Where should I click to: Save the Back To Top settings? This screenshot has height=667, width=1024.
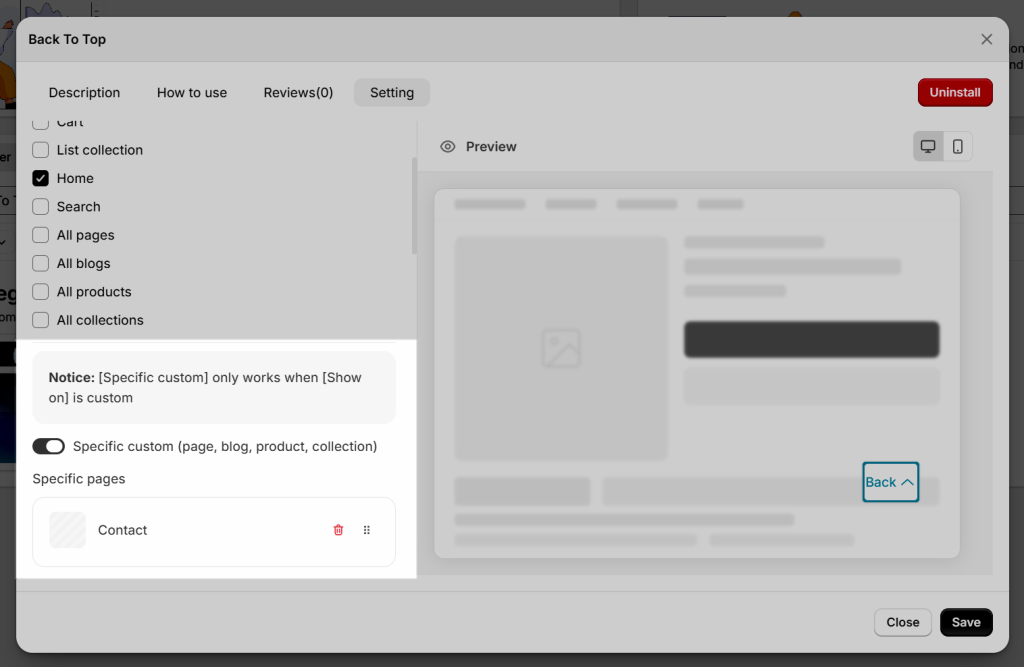pos(966,623)
